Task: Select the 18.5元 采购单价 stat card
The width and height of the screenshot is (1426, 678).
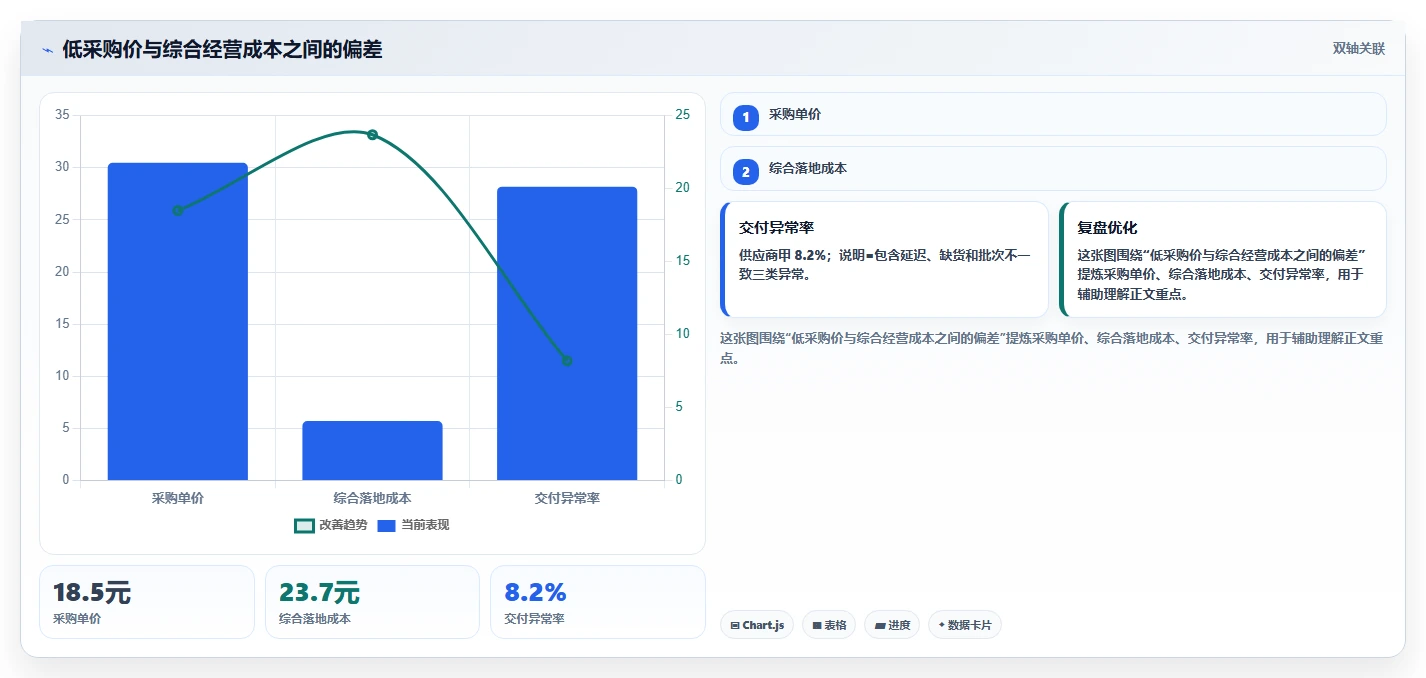Action: coord(147,602)
